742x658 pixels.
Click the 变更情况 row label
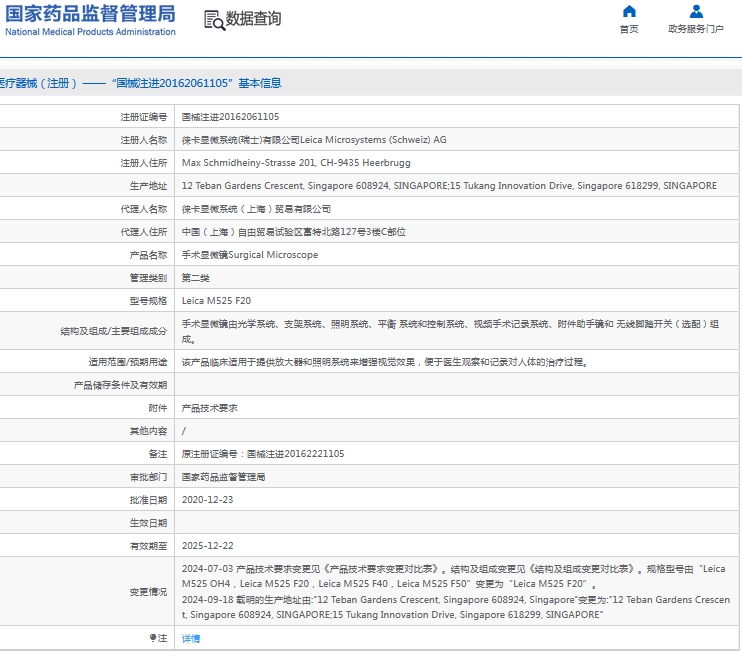click(x=149, y=592)
